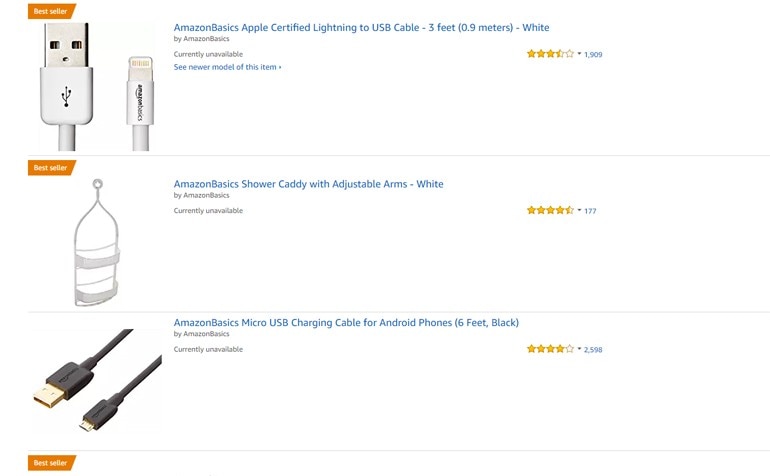
Task: Click the bottom-most Best seller badge
Action: click(x=50, y=463)
